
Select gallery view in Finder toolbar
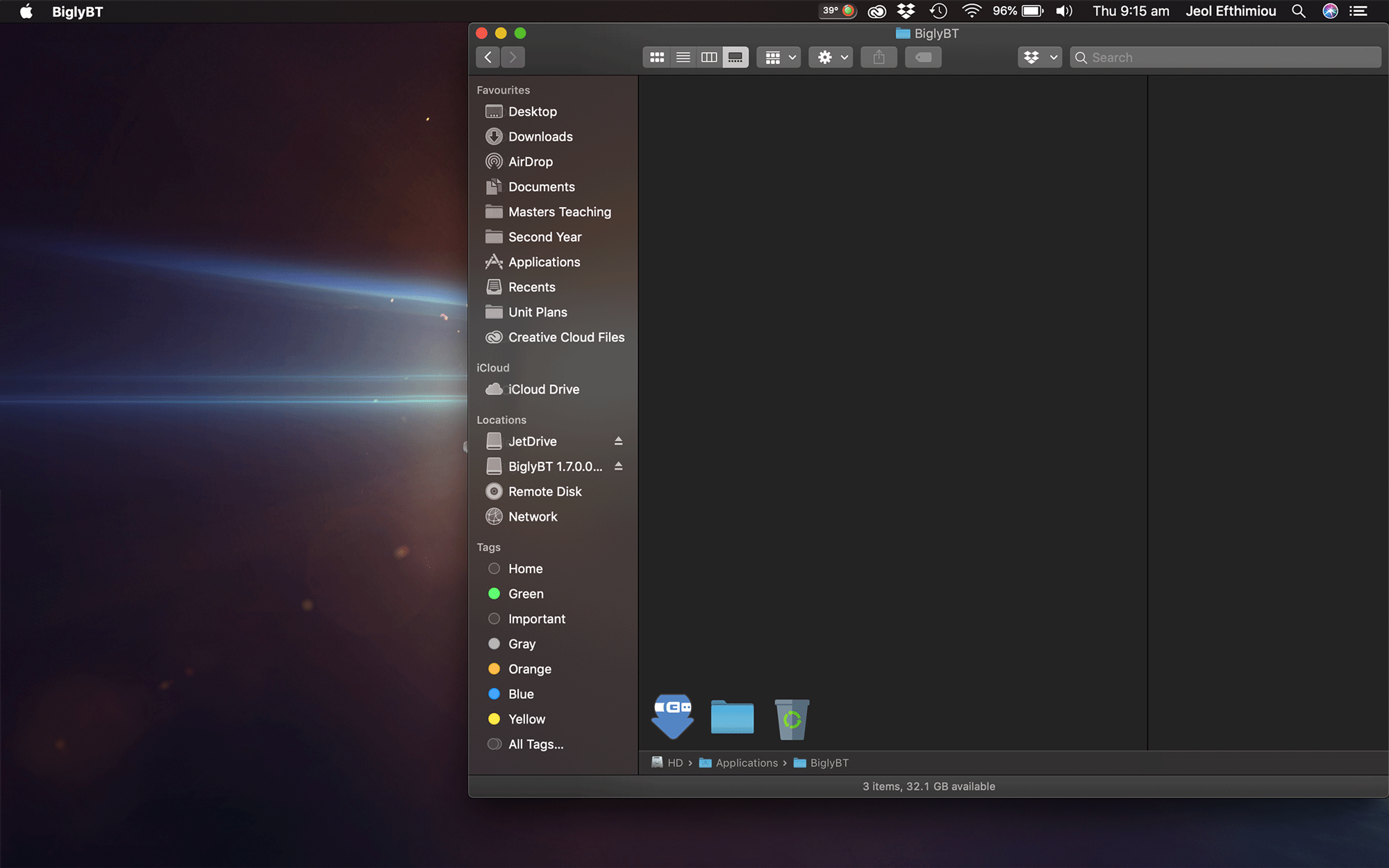[x=735, y=58]
